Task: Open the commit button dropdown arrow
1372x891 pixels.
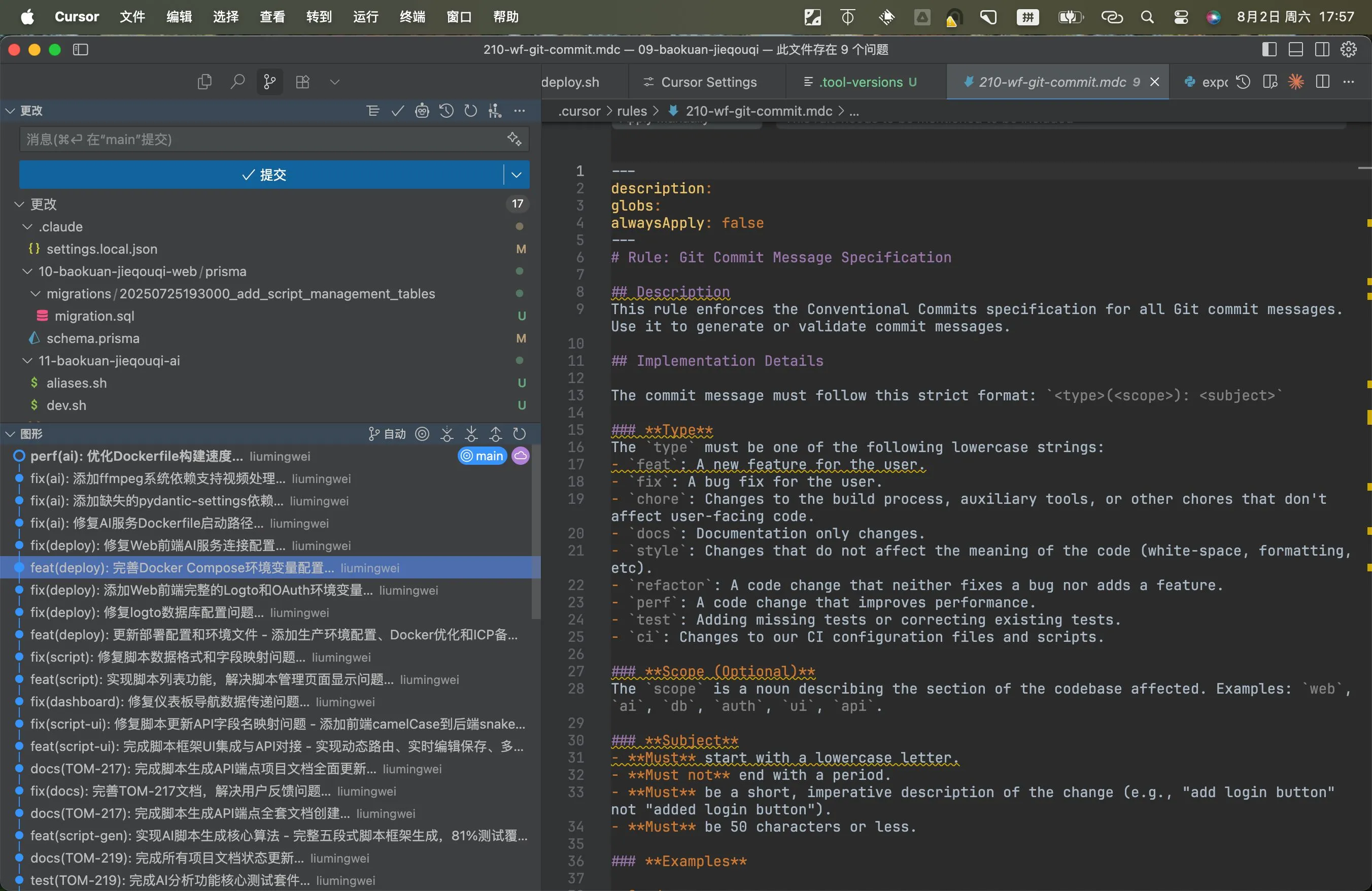Action: coord(517,175)
